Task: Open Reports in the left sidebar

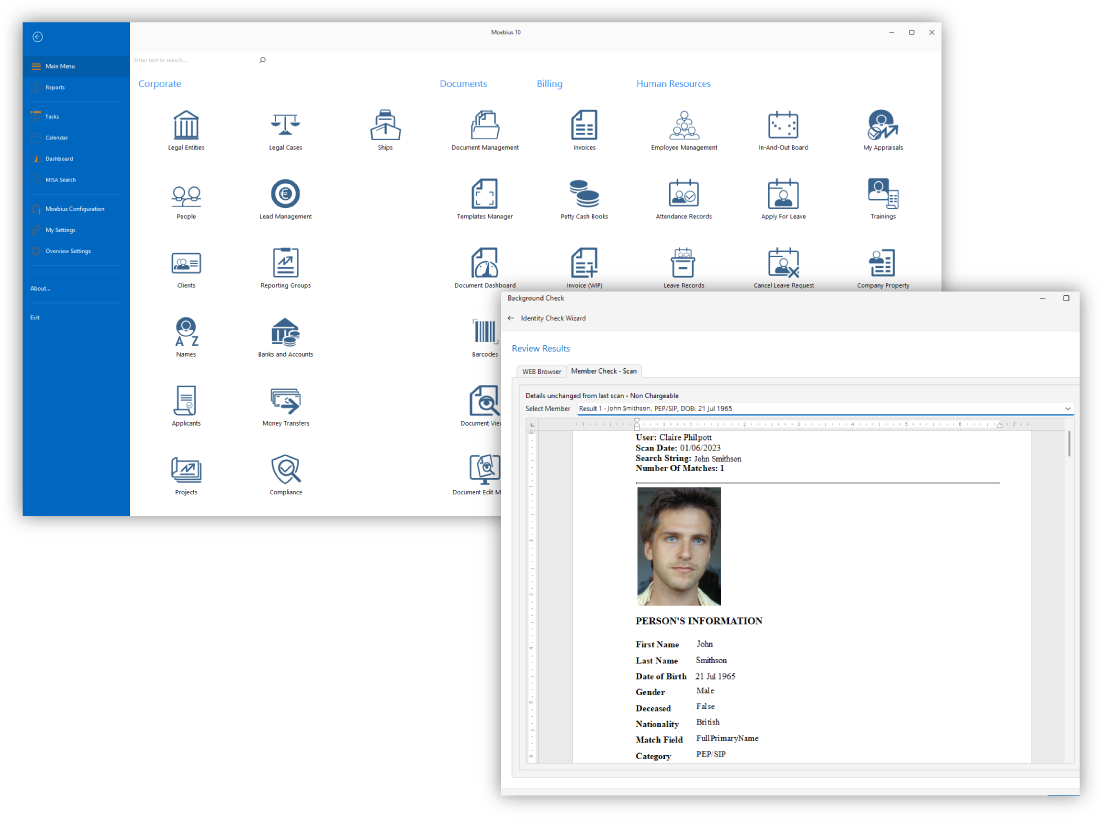Action: click(55, 87)
